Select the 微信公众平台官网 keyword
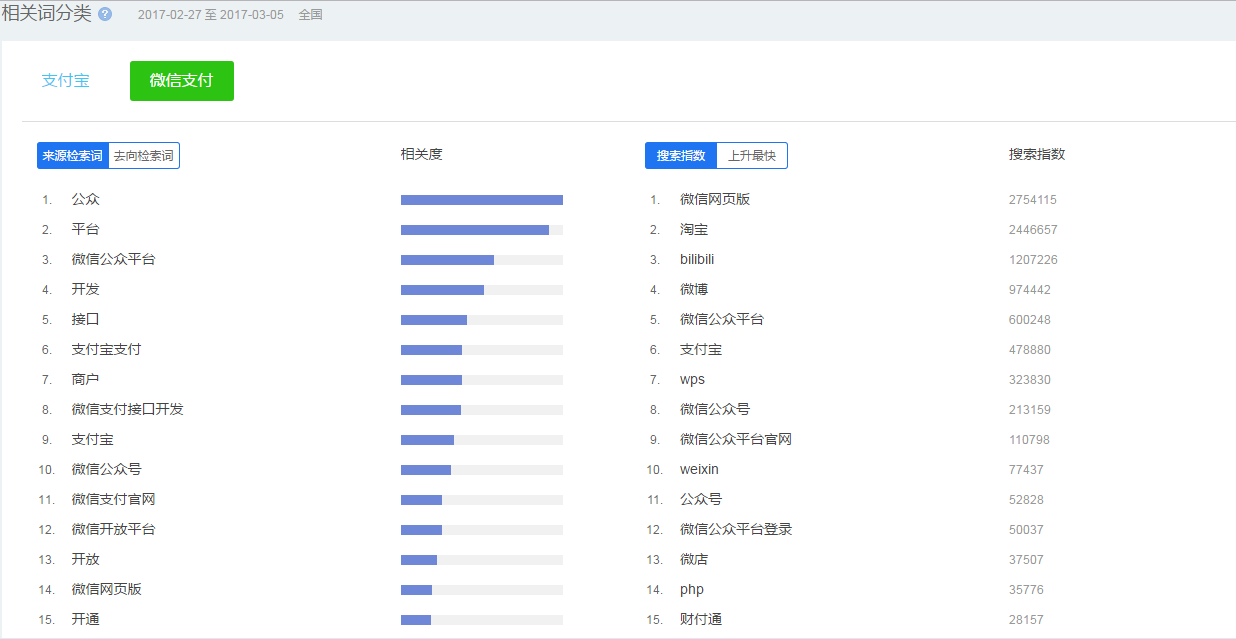The height and width of the screenshot is (639, 1236). pyautogui.click(x=736, y=440)
